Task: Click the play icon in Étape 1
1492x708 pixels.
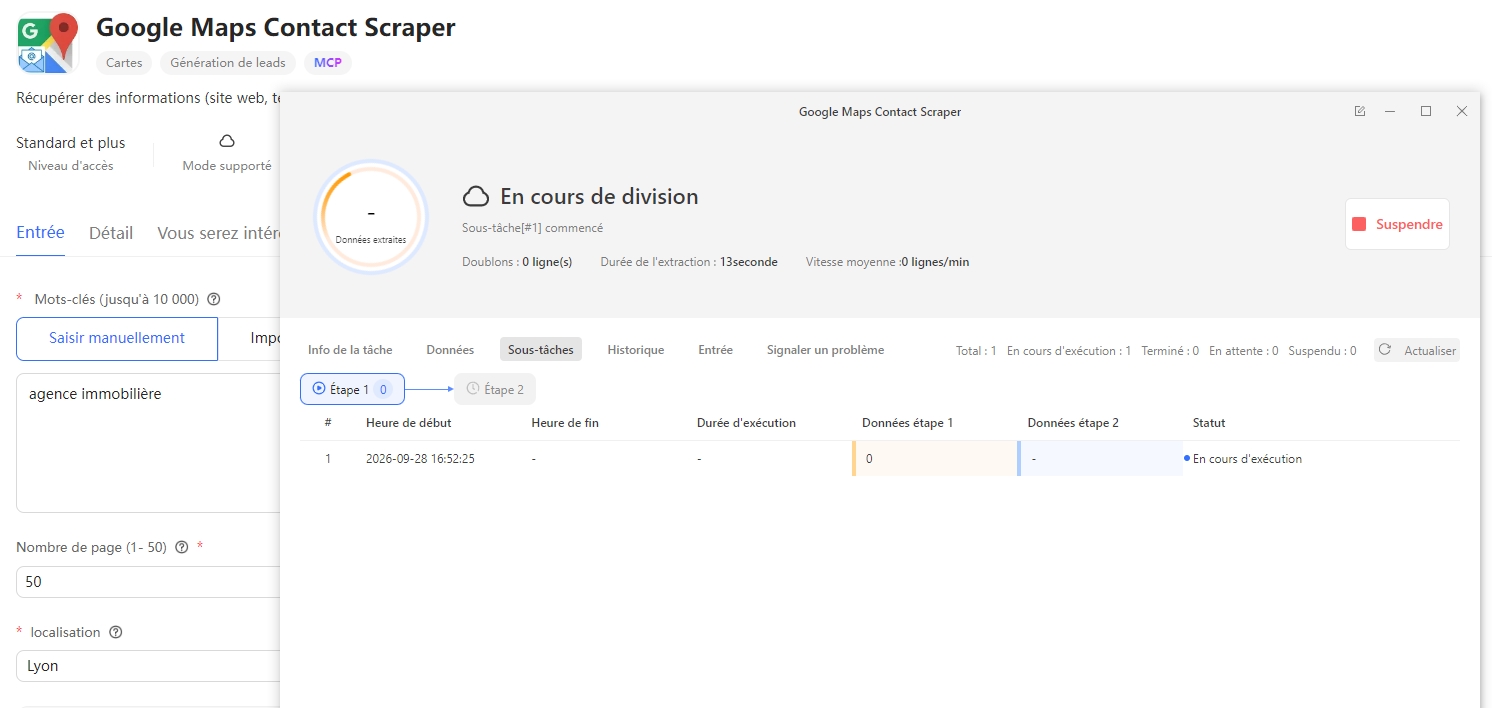Action: point(319,388)
